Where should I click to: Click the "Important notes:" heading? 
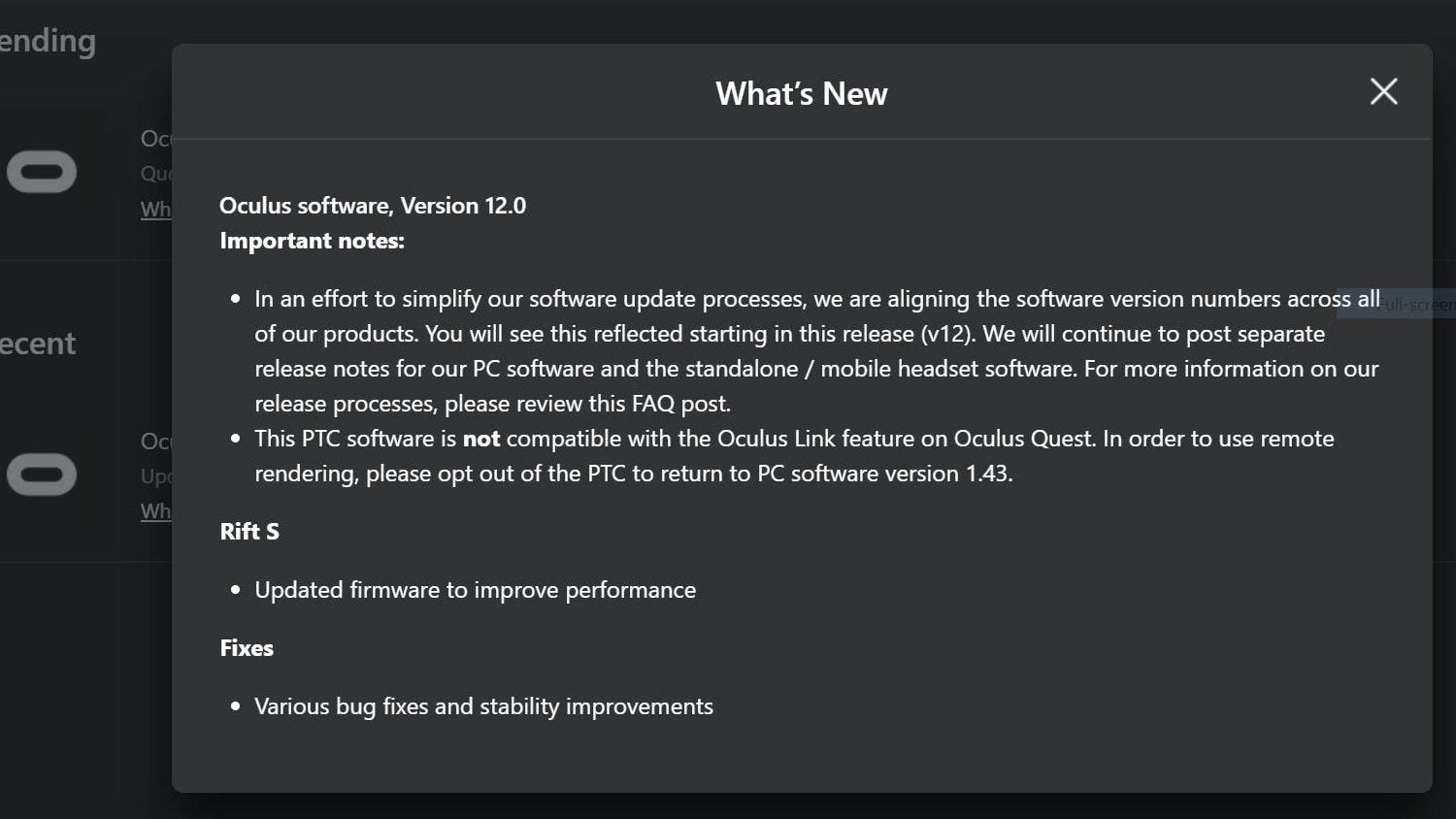click(312, 241)
